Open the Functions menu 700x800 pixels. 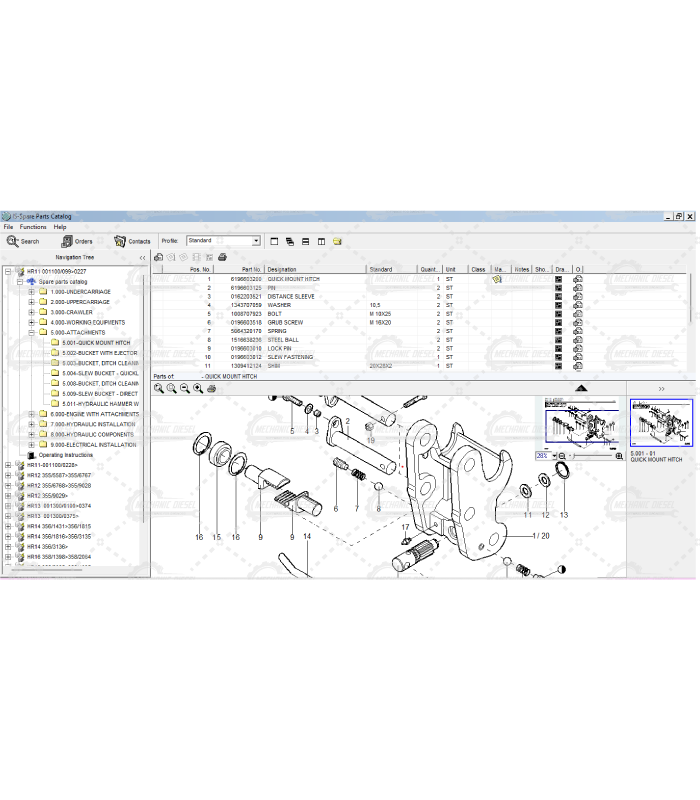pos(33,227)
